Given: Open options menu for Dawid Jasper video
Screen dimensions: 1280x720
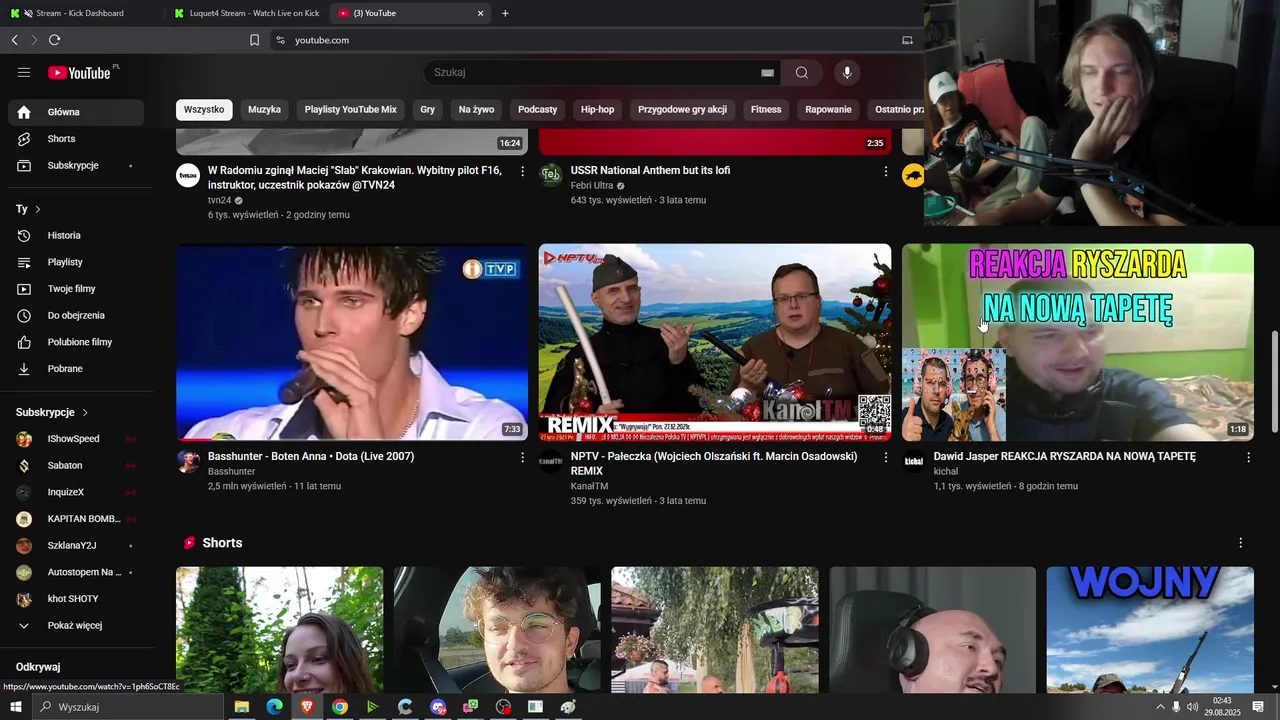Looking at the screenshot, I should click(x=1248, y=457).
